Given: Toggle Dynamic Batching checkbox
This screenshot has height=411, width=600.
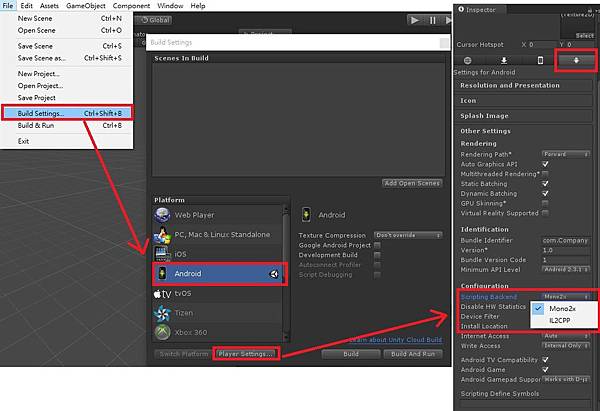Looking at the screenshot, I should click(545, 194).
